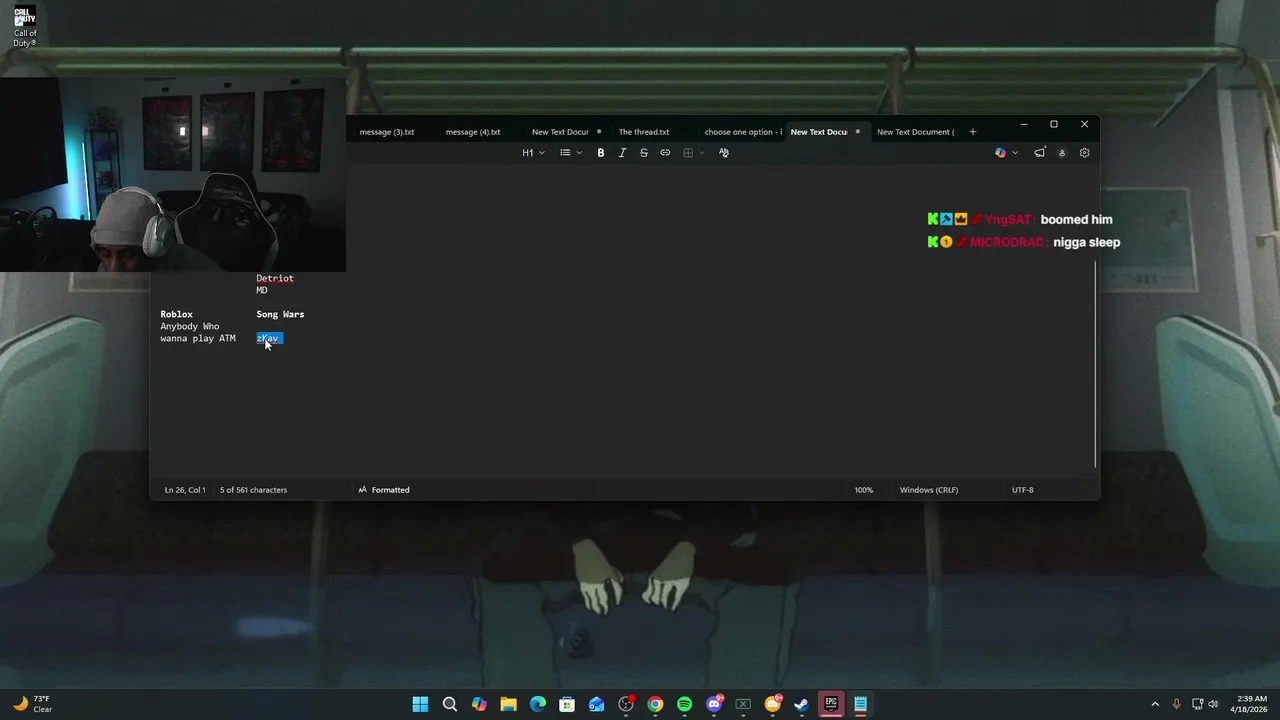1280x720 pixels.
Task: Apply strikethrough formatting in Notepad toolbar
Action: point(643,153)
